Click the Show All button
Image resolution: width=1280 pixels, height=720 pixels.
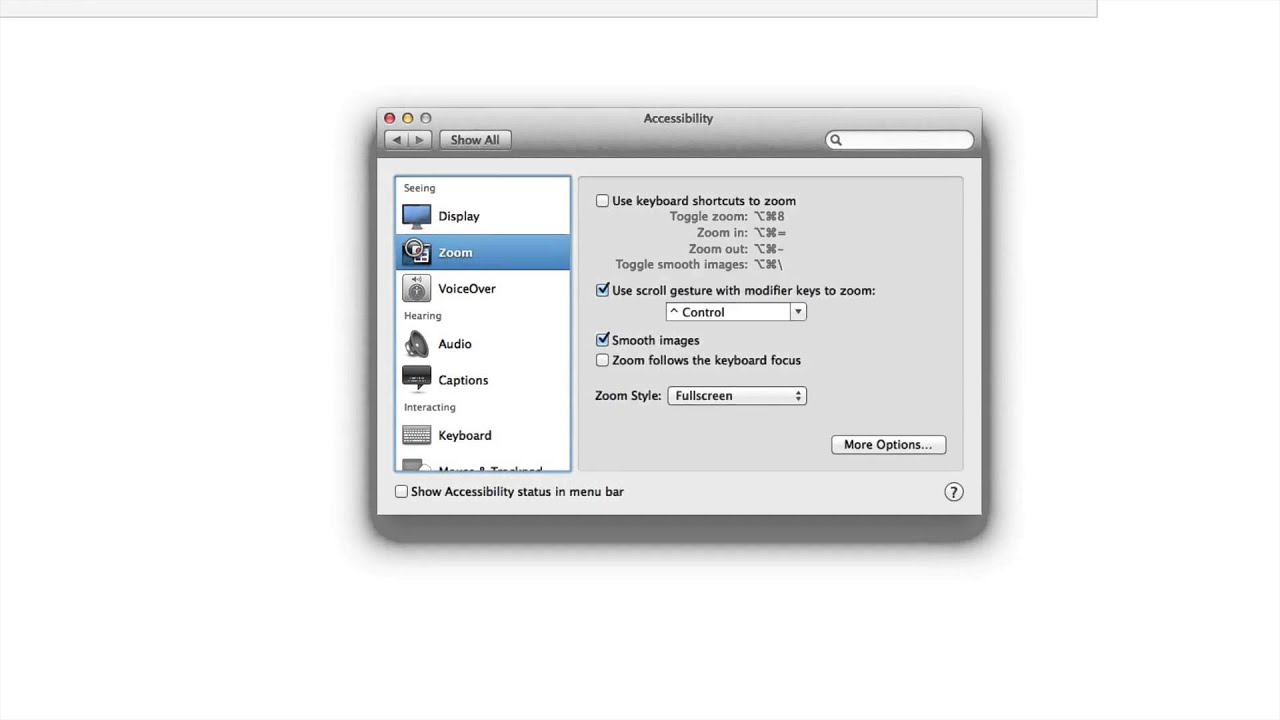[475, 140]
